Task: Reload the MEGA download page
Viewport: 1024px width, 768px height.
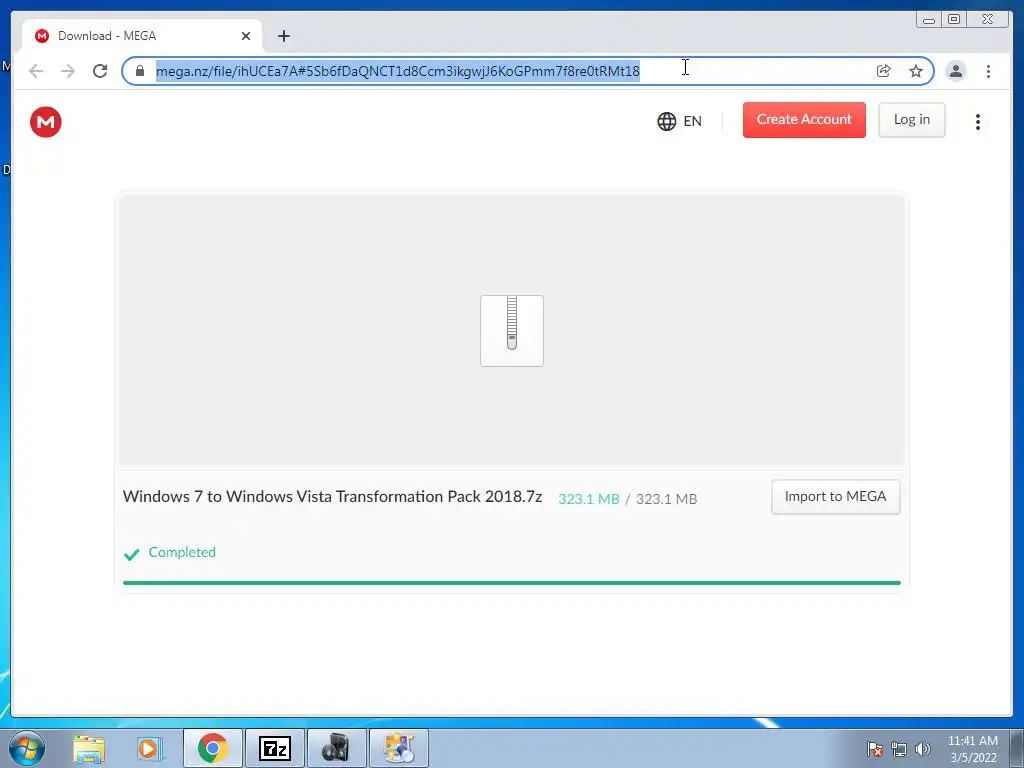Action: pyautogui.click(x=100, y=71)
